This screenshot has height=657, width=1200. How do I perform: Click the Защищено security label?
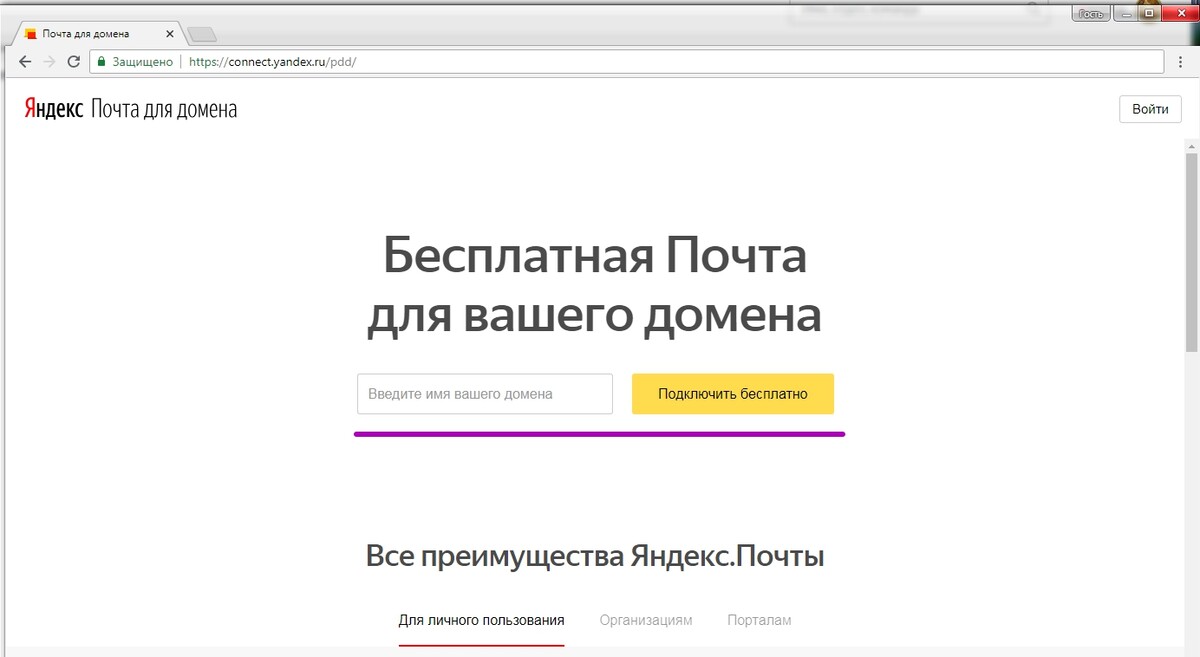[x=142, y=62]
